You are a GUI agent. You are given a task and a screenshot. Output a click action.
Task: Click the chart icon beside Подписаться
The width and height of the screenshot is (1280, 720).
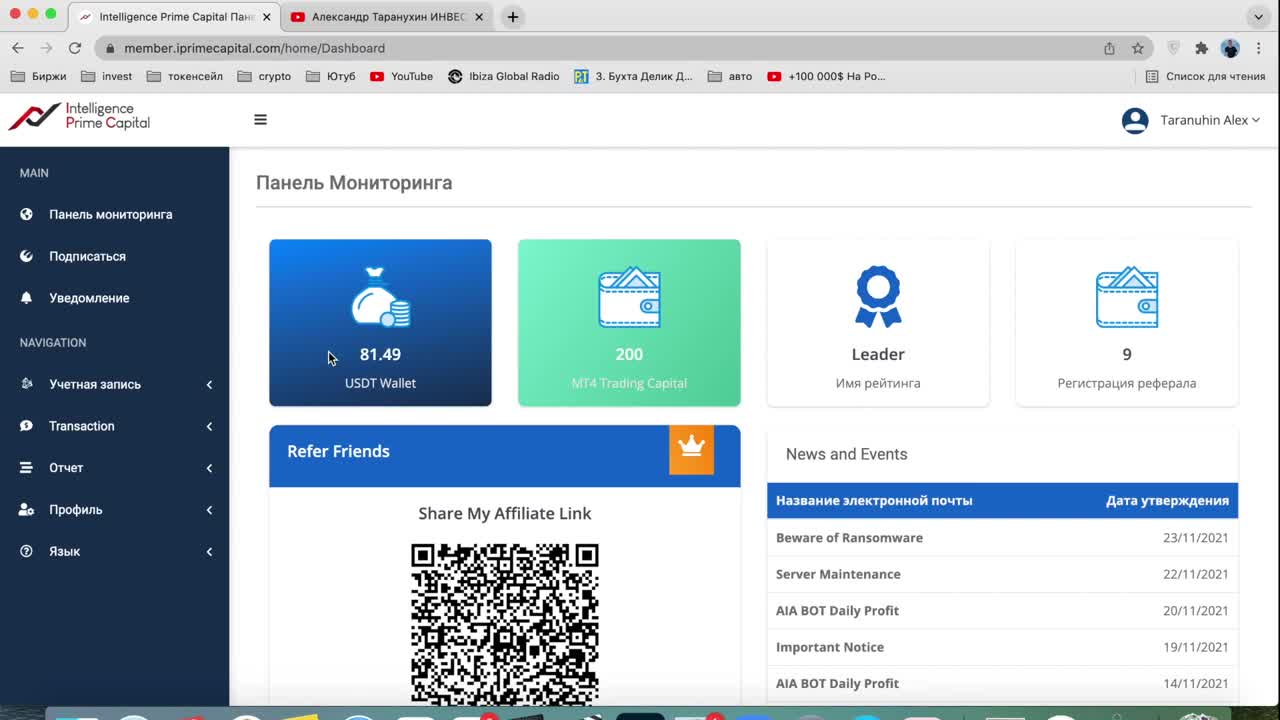[27, 256]
